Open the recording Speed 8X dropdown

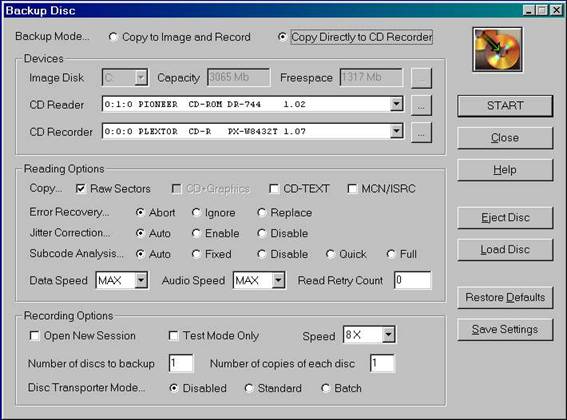[x=388, y=335]
